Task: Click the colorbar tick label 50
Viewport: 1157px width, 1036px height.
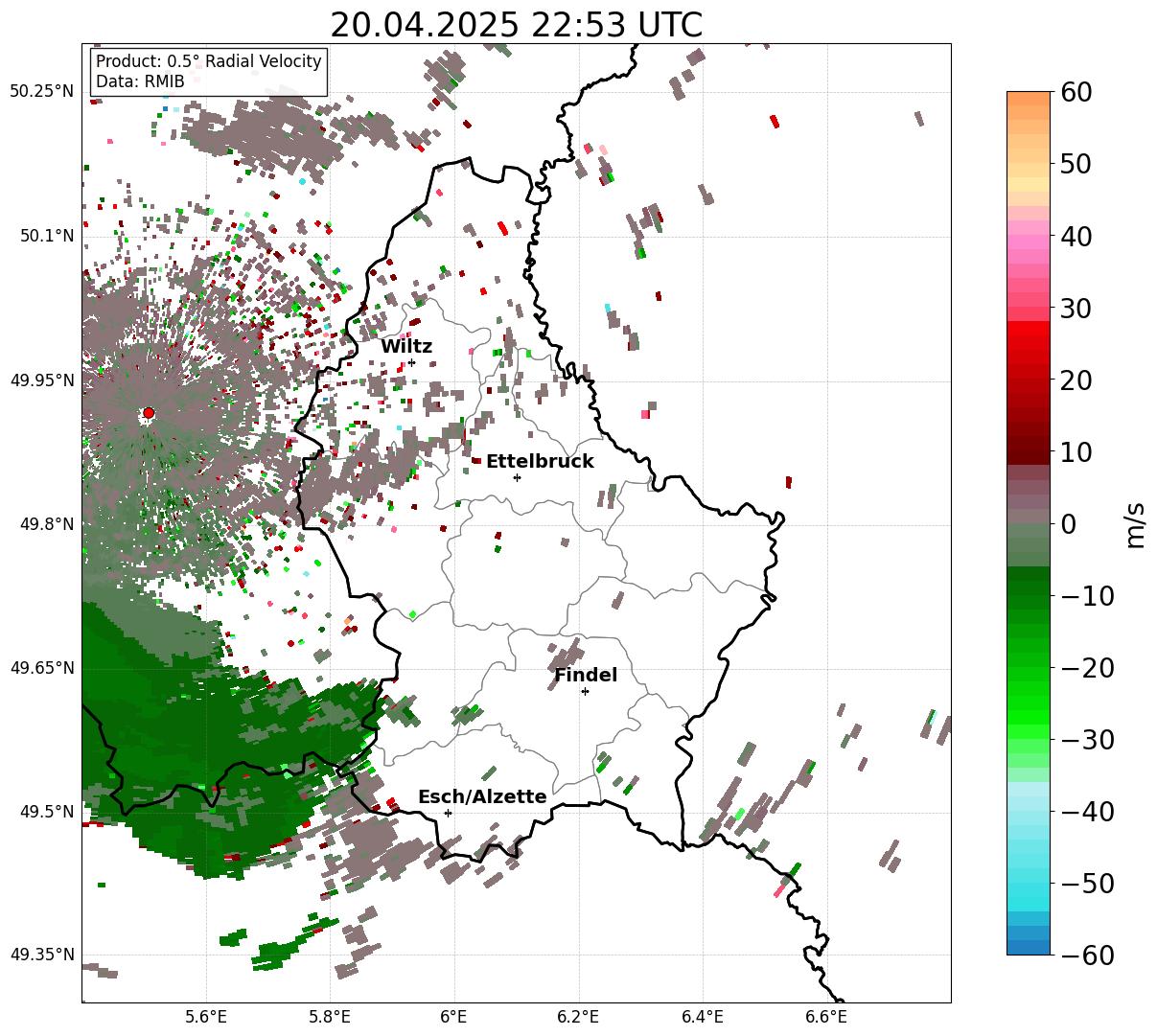Action: pyautogui.click(x=1075, y=164)
